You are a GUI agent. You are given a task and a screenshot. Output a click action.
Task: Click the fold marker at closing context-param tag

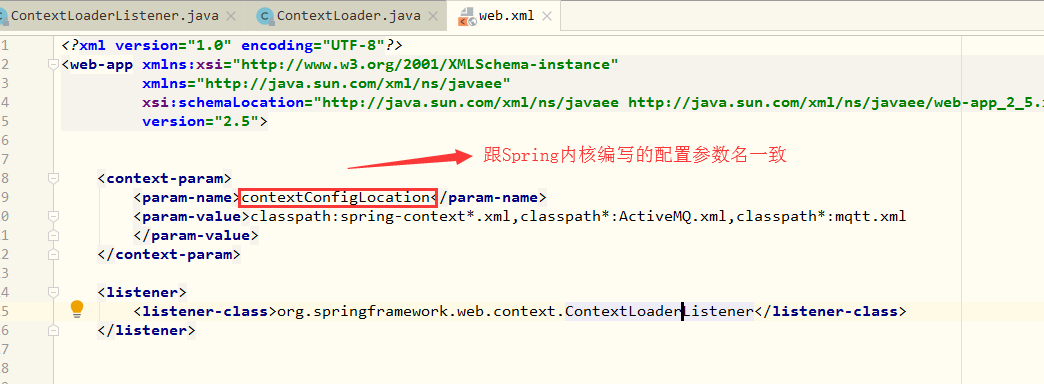click(x=53, y=254)
